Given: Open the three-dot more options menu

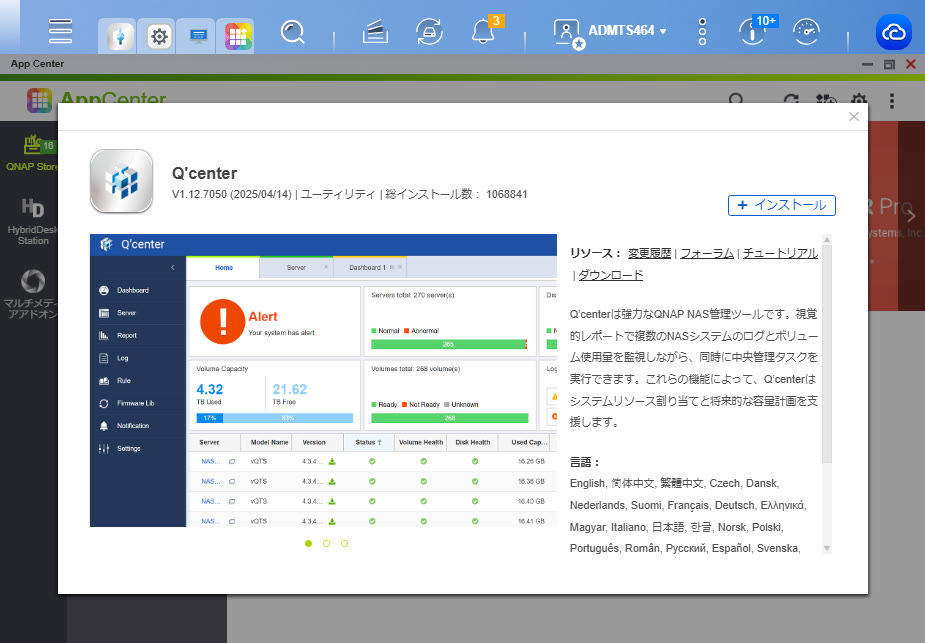Looking at the screenshot, I should pos(702,31).
